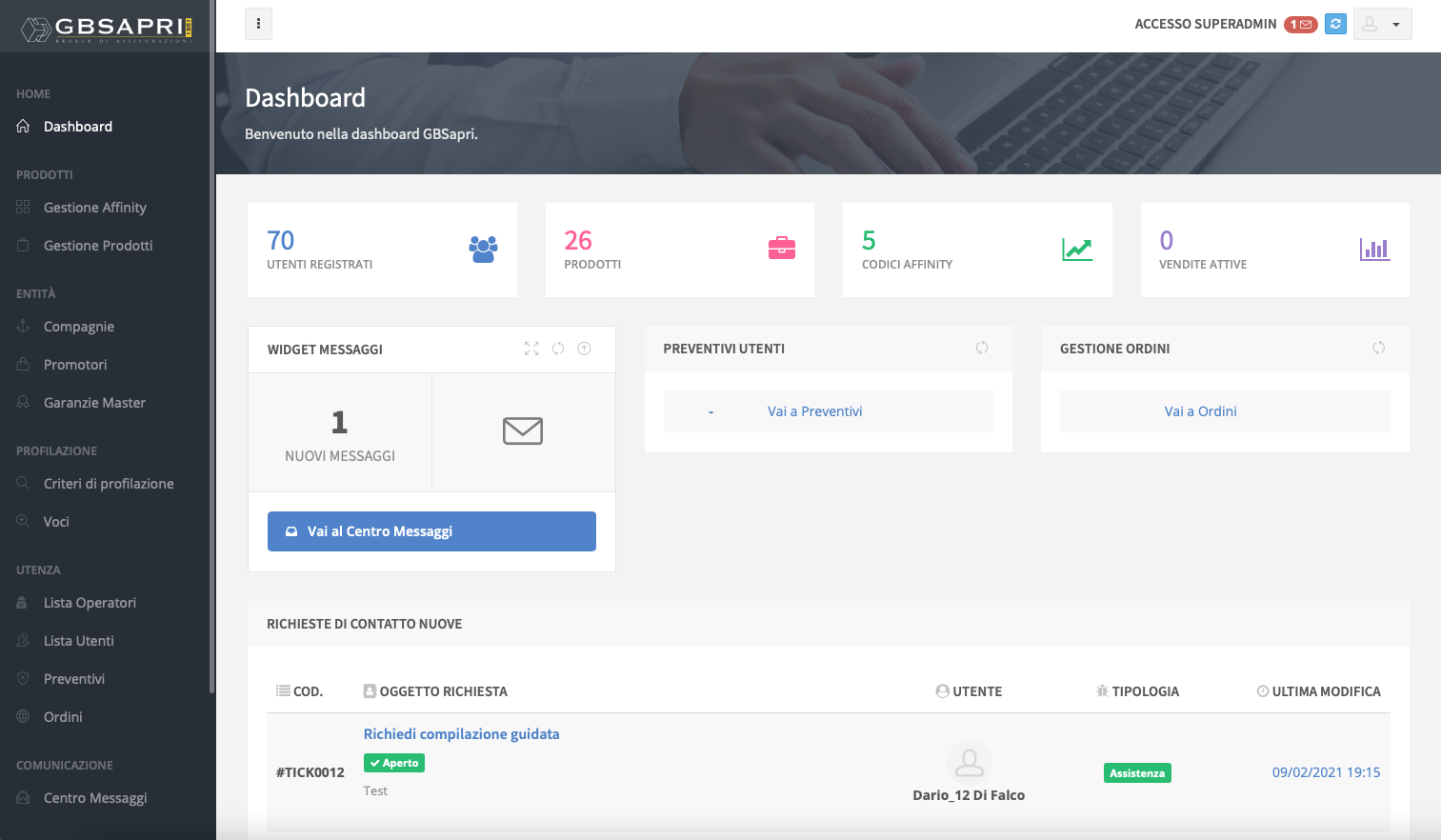Viewport: 1441px width, 840px height.
Task: Open Gestione Affinity from the sidebar
Action: [94, 207]
